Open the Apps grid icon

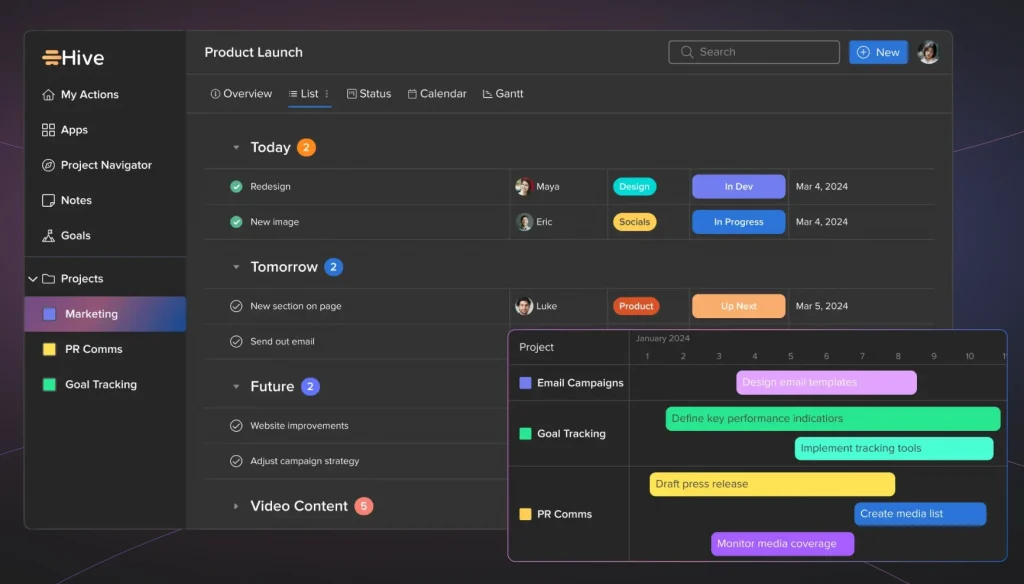click(48, 130)
